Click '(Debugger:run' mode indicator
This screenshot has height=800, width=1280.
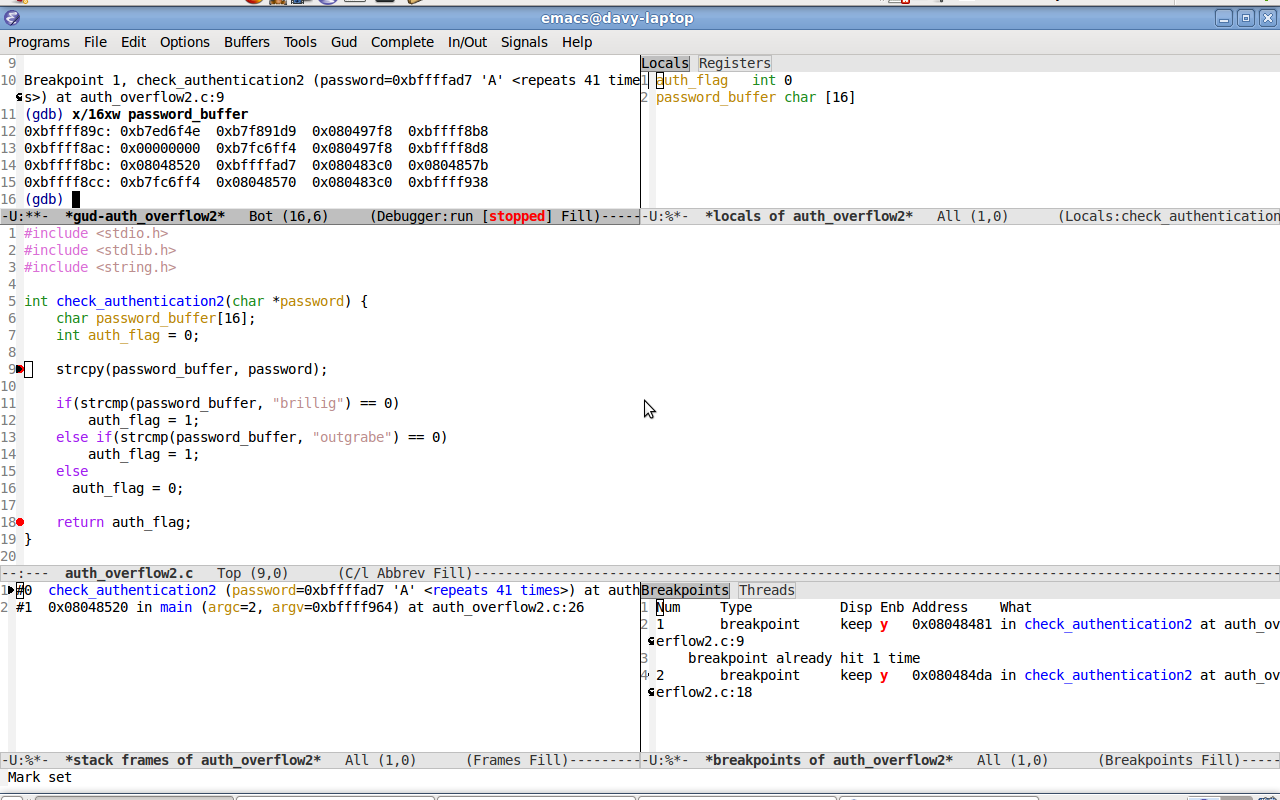422,216
